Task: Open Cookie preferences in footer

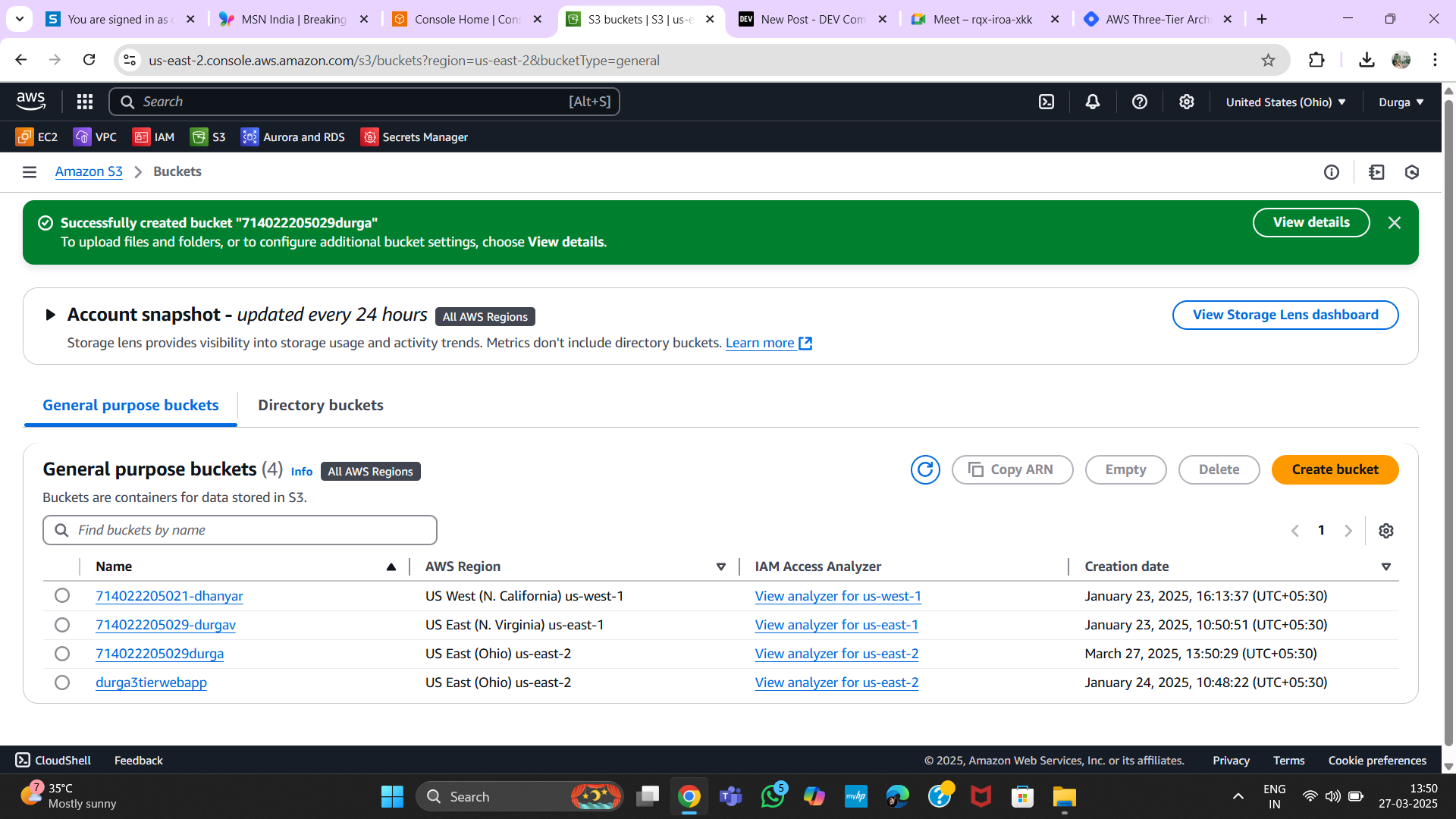Action: (1377, 760)
